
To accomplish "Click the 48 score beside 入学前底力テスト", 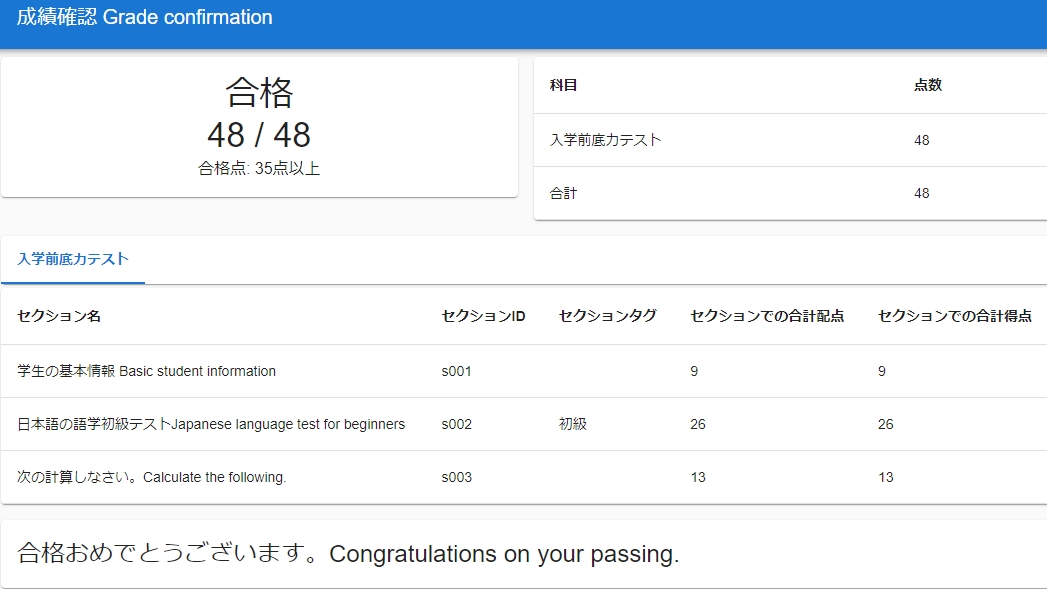I will pyautogui.click(x=921, y=140).
